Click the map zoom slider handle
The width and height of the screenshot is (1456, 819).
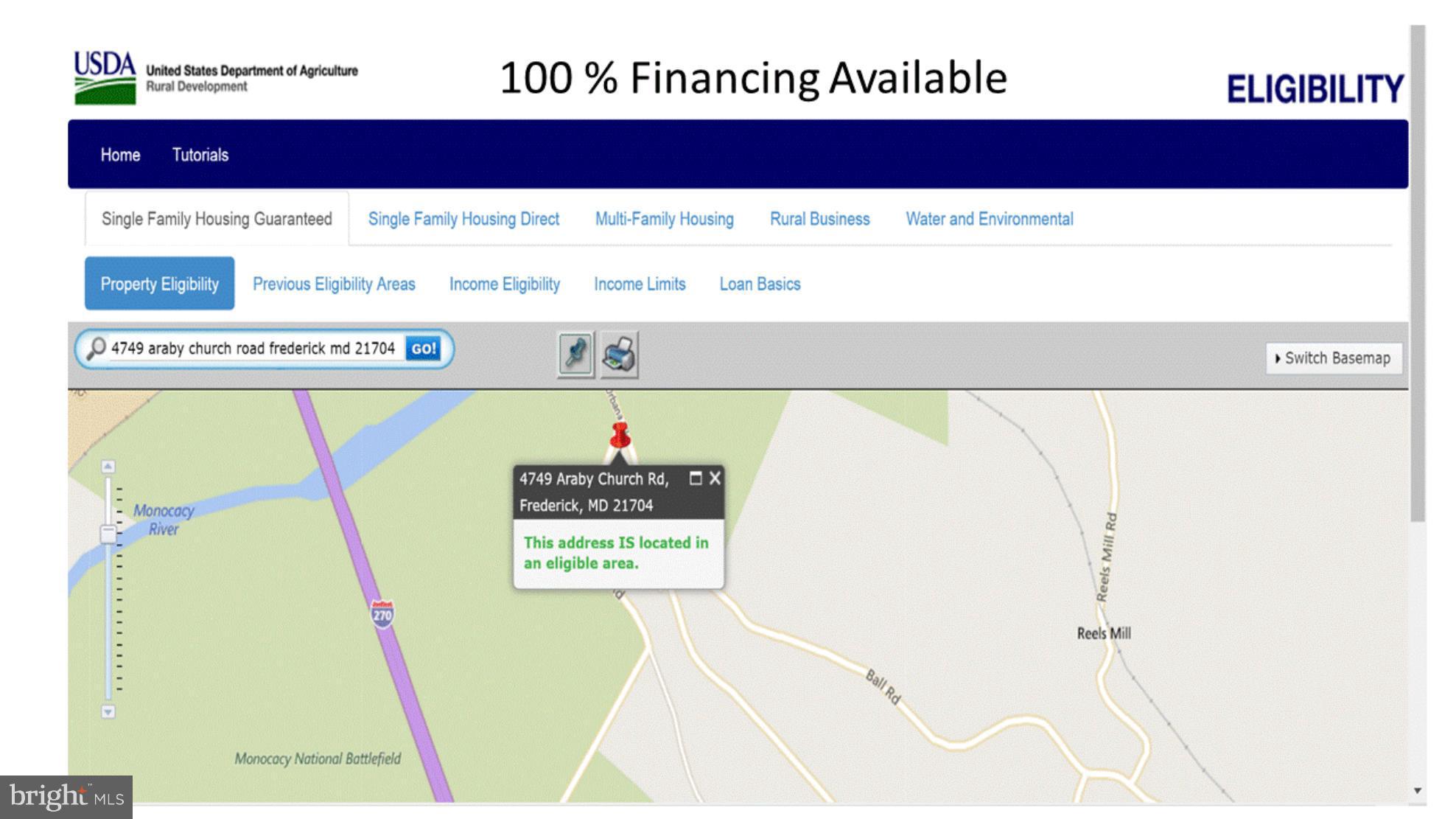click(108, 534)
